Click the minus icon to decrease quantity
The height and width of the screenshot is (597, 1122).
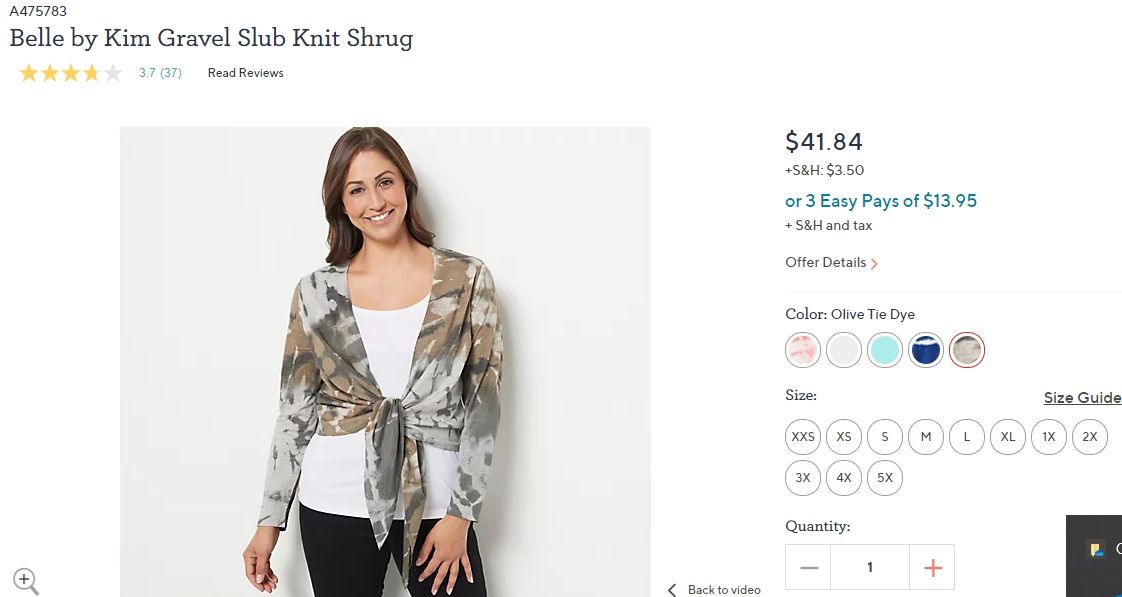pos(807,567)
